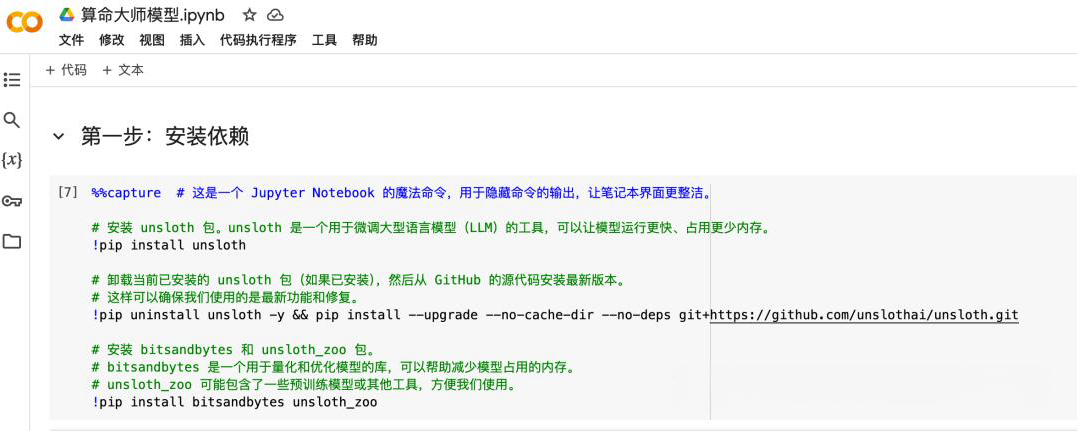
Task: Open the search (find and replace) sidebar icon
Action: click(x=12, y=120)
